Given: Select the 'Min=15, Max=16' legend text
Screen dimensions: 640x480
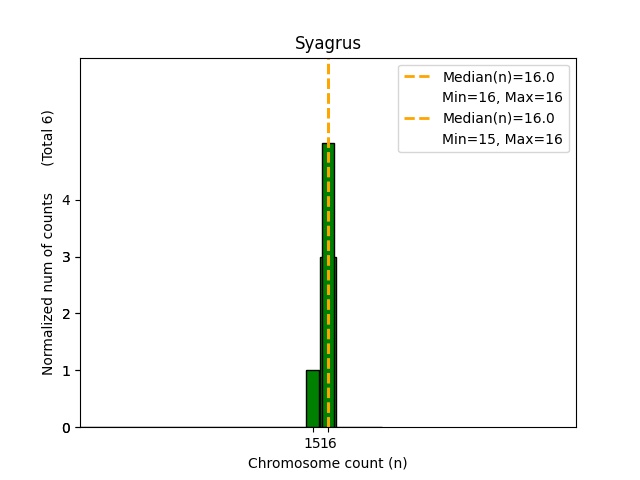Looking at the screenshot, I should 502,138.
